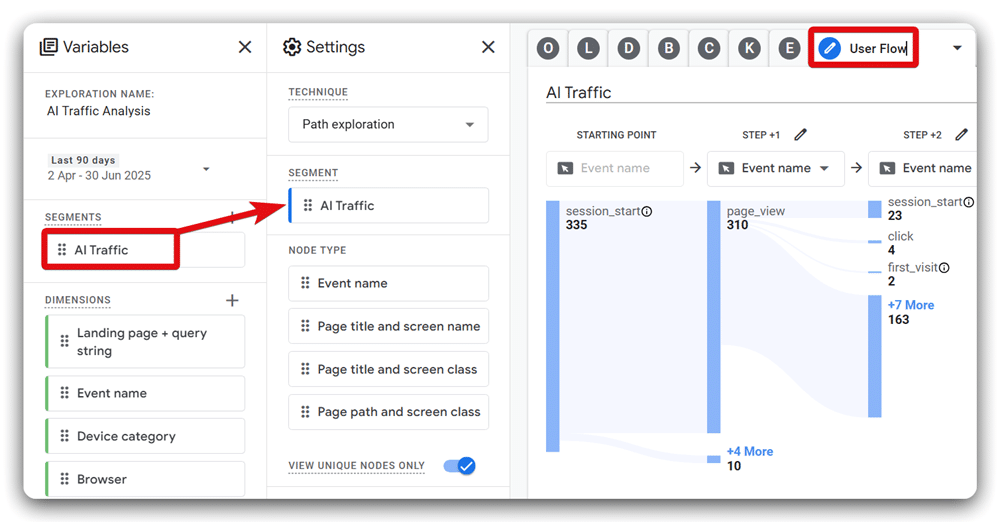The width and height of the screenshot is (1000, 522).
Task: Click the pencil icon on User Flow tab
Action: pyautogui.click(x=830, y=48)
